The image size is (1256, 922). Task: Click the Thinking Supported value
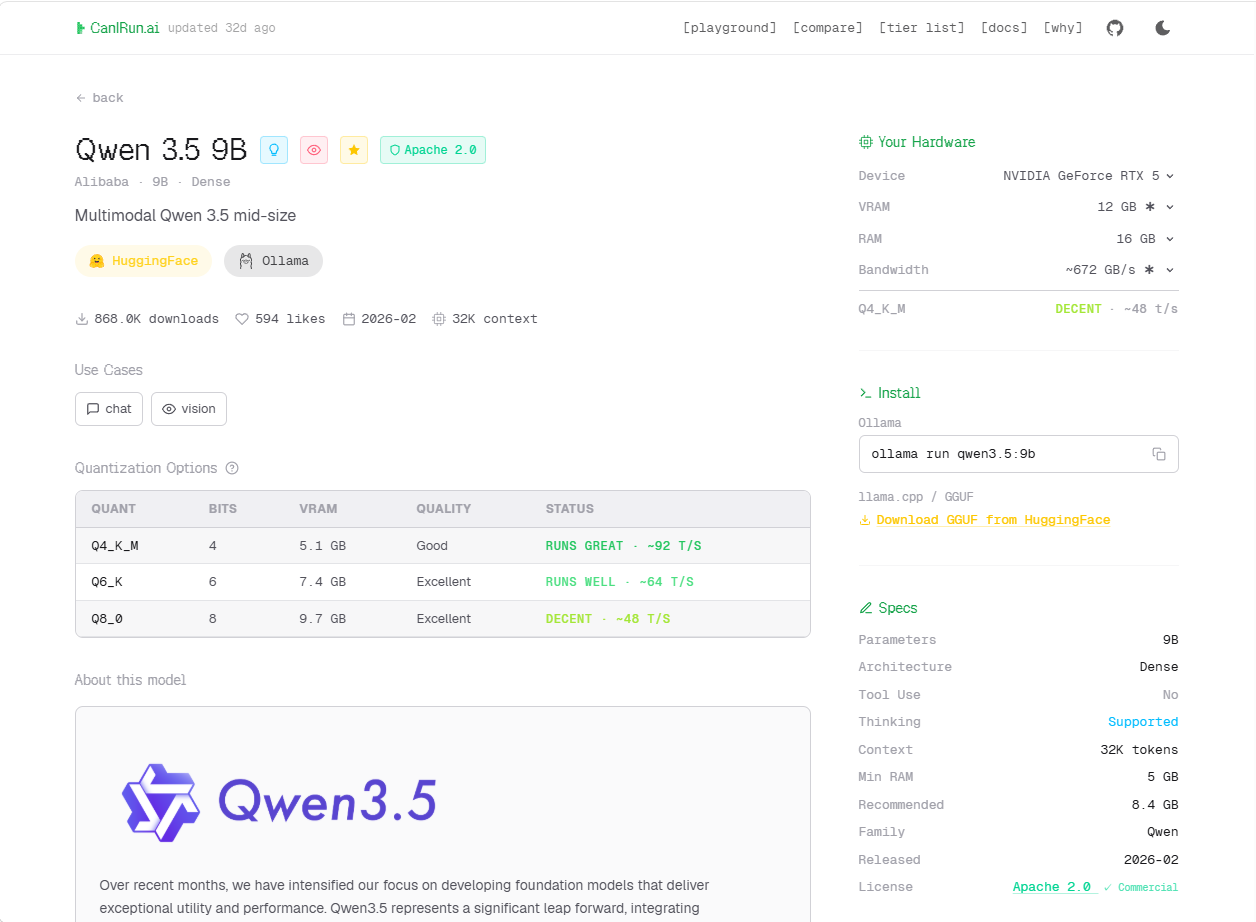[1143, 722]
